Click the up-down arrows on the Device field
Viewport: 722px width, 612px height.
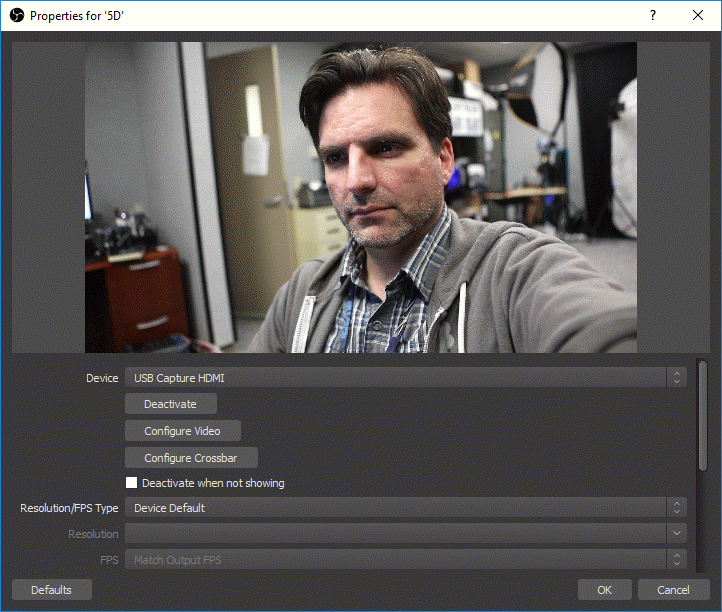[x=677, y=378]
